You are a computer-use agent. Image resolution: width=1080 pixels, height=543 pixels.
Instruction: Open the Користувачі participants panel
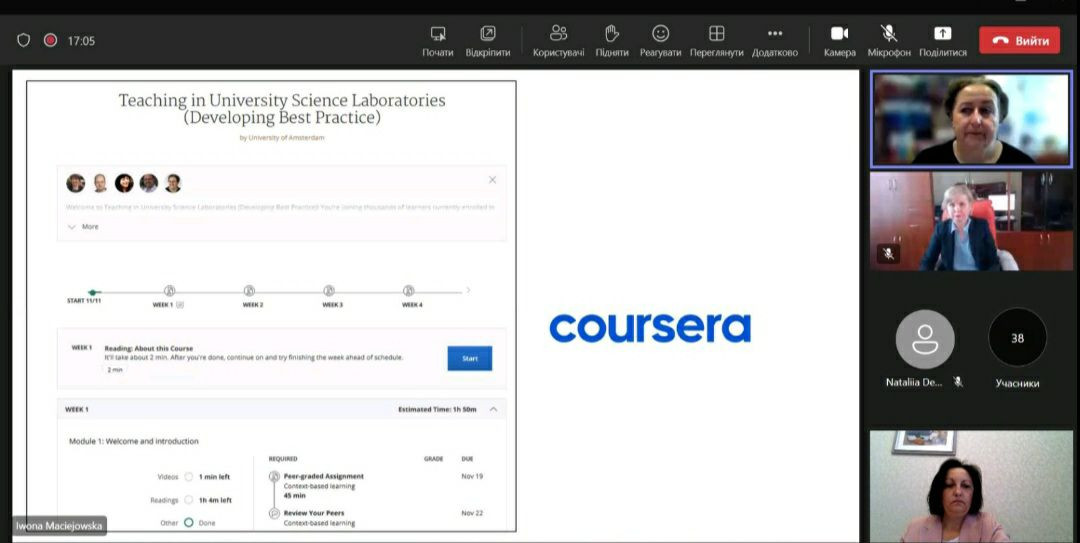coord(559,41)
